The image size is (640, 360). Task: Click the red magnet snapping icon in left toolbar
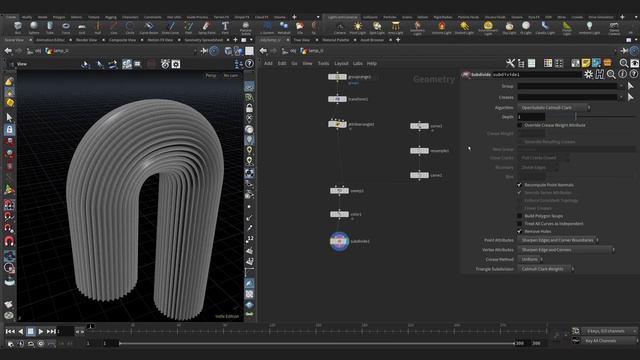[9, 241]
